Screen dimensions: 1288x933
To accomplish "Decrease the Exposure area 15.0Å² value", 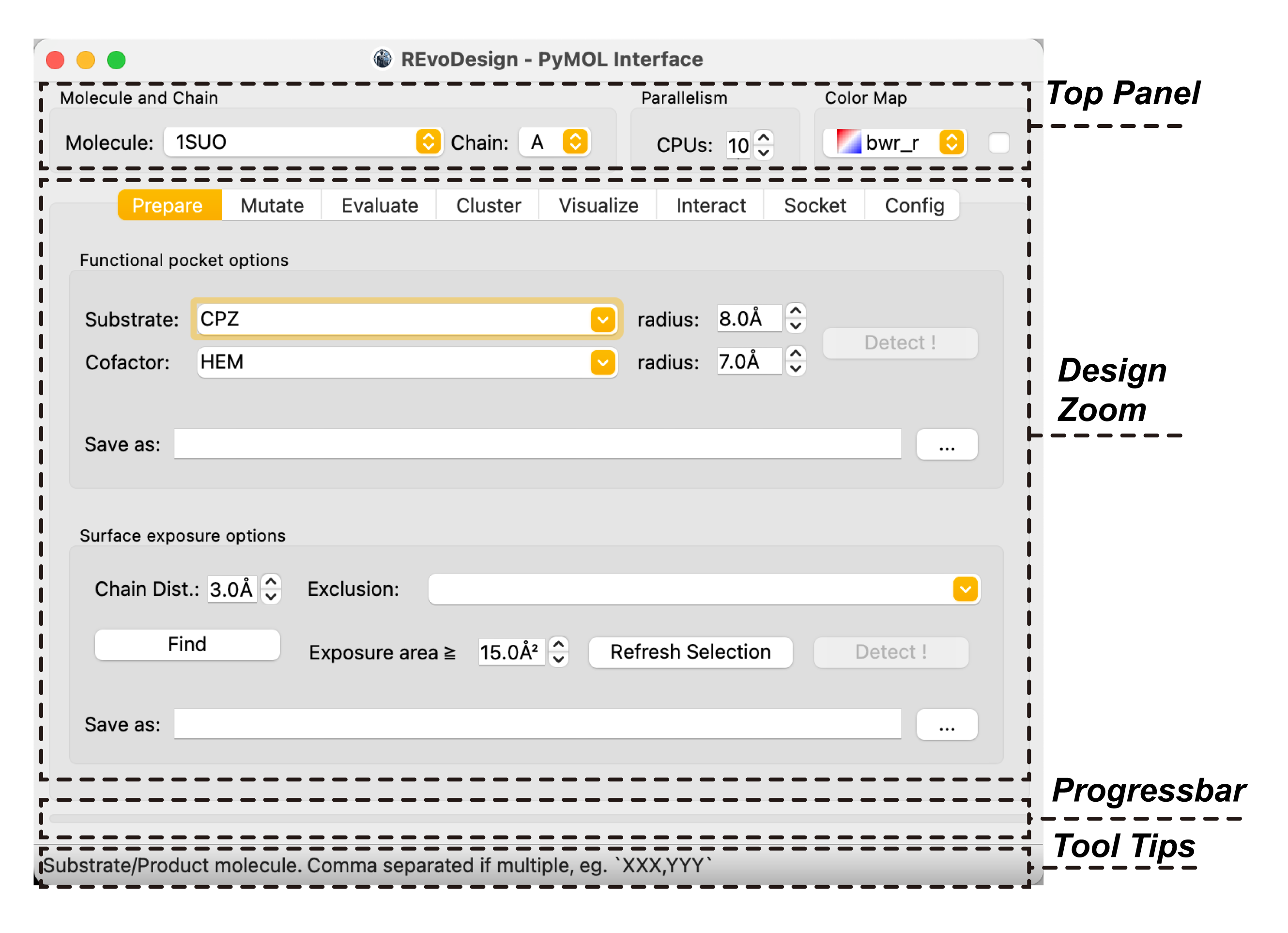I will click(x=559, y=659).
